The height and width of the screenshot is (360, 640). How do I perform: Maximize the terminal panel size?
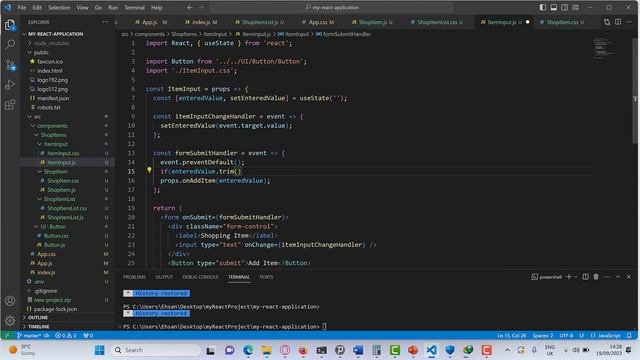(618, 277)
